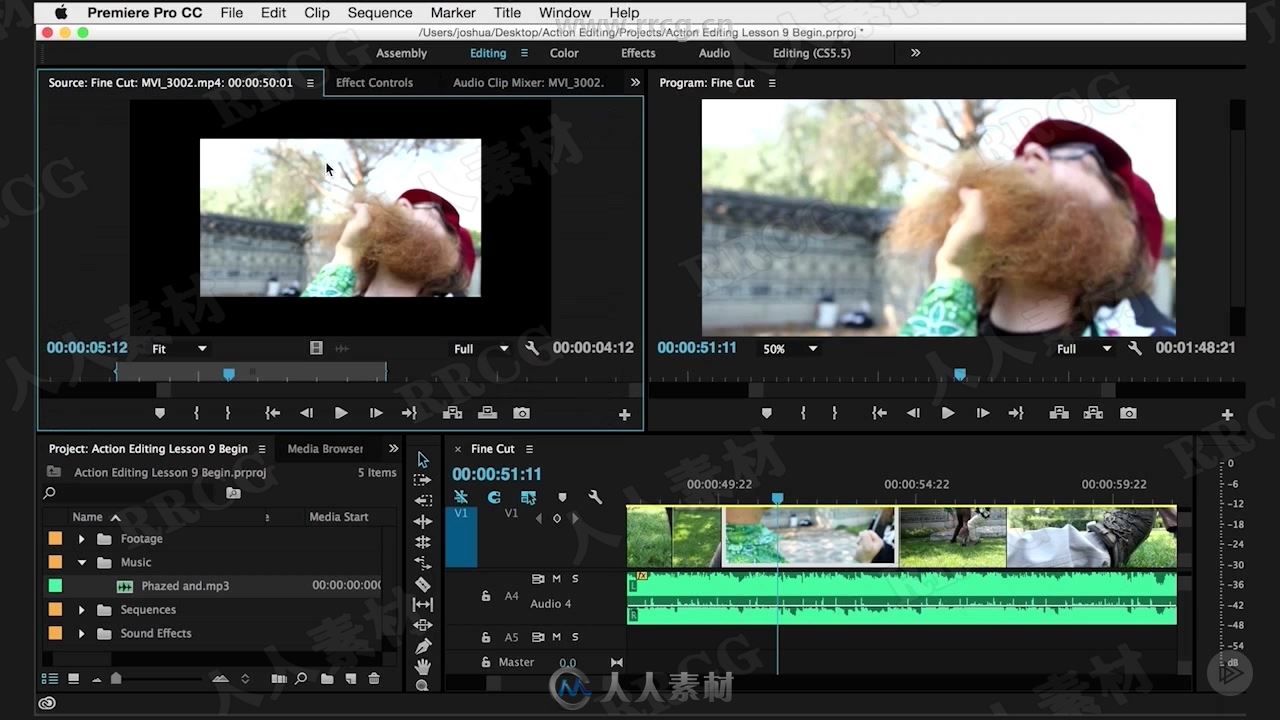Click Automate to Sequence icon
Screen dimensions: 1280x720
[x=278, y=679]
